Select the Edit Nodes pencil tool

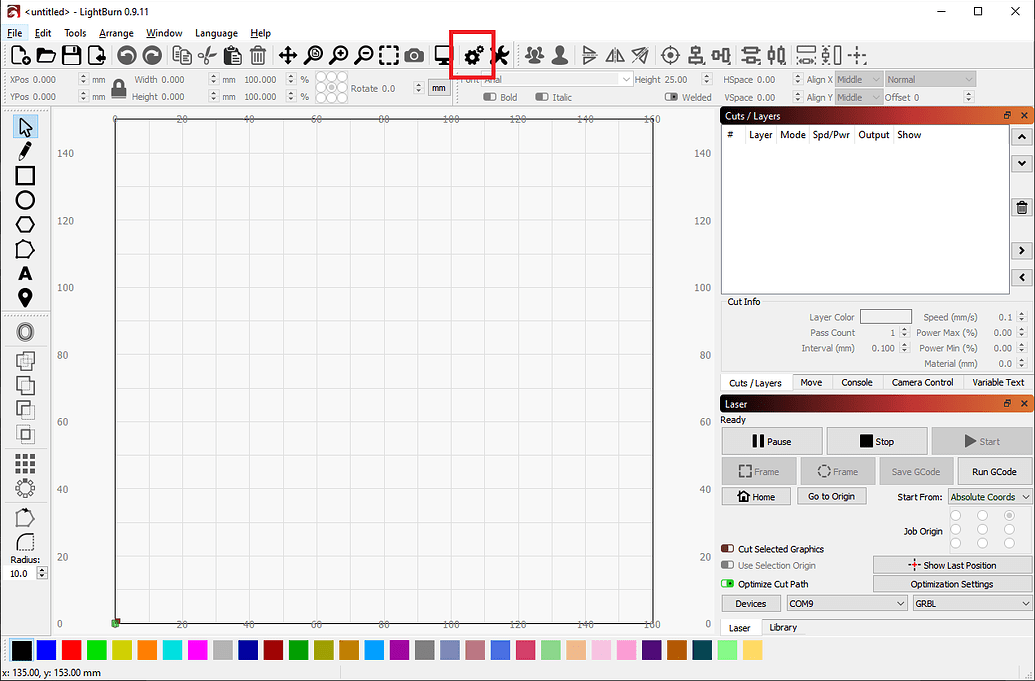click(24, 151)
